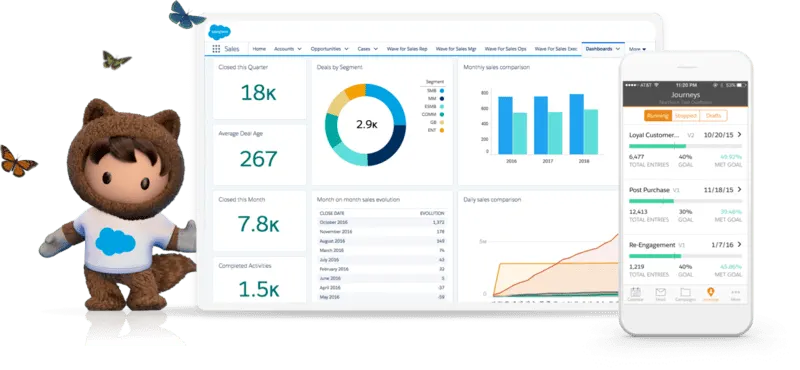Open the Post Purchase journey chevron
800x370 pixels.
pos(739,189)
